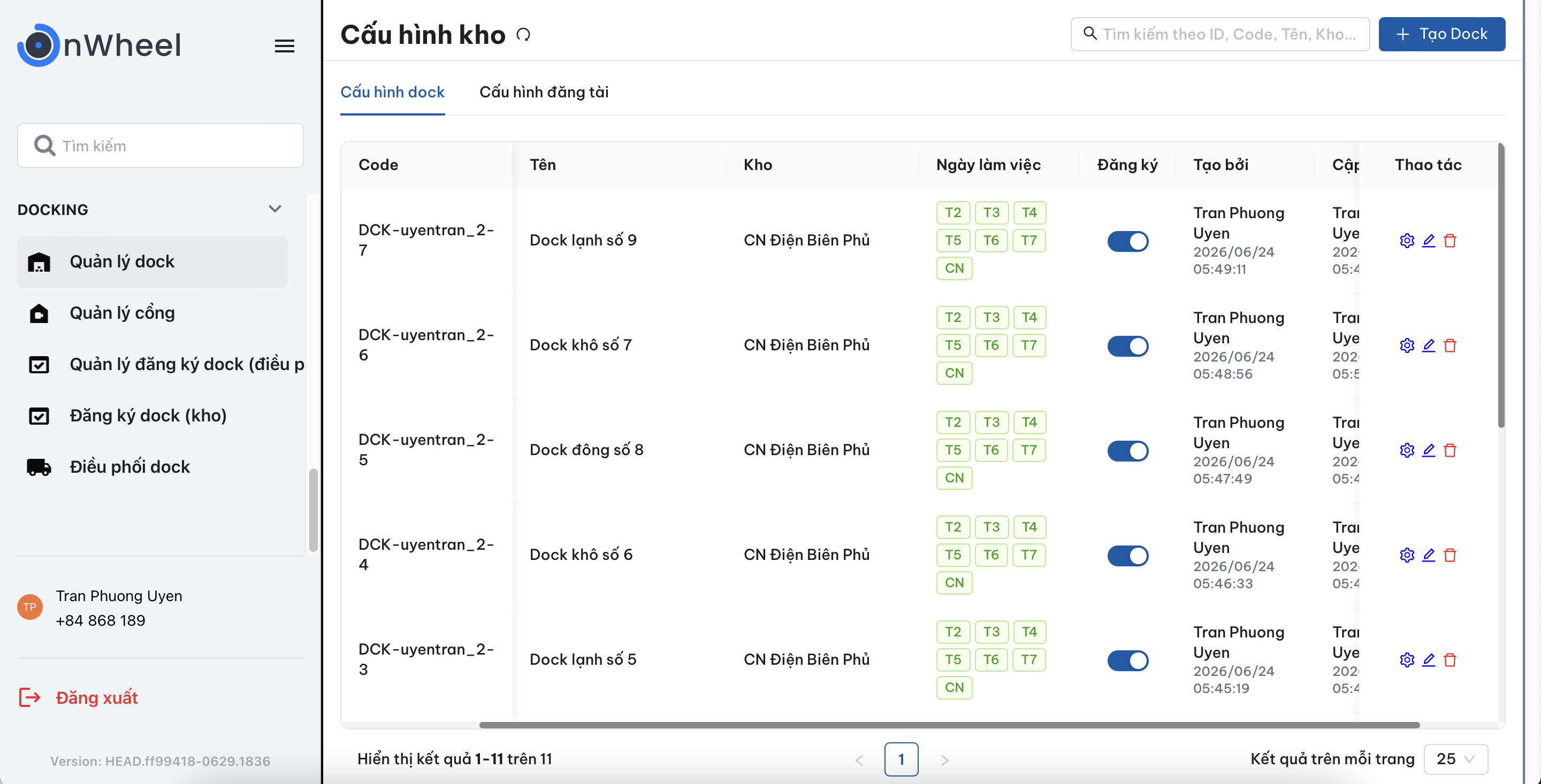Toggle Đăng ký switch for Dock khô số 6
This screenshot has height=784, width=1541.
coord(1127,556)
